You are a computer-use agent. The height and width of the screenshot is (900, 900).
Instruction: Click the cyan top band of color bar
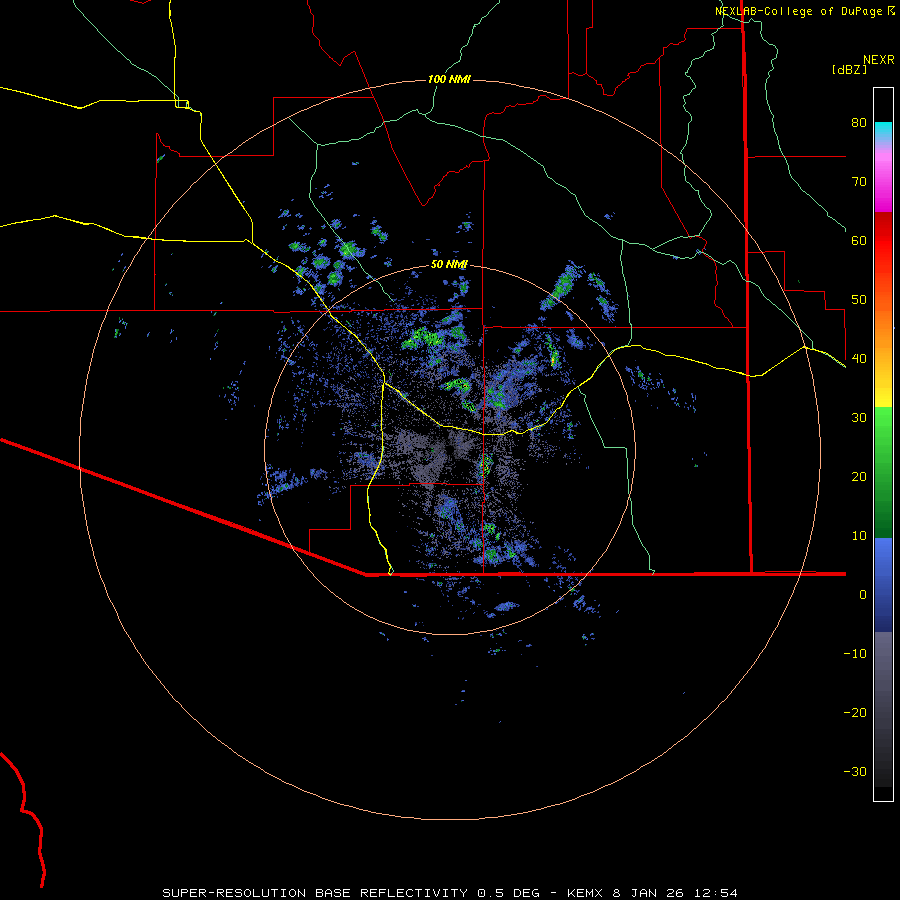[883, 129]
